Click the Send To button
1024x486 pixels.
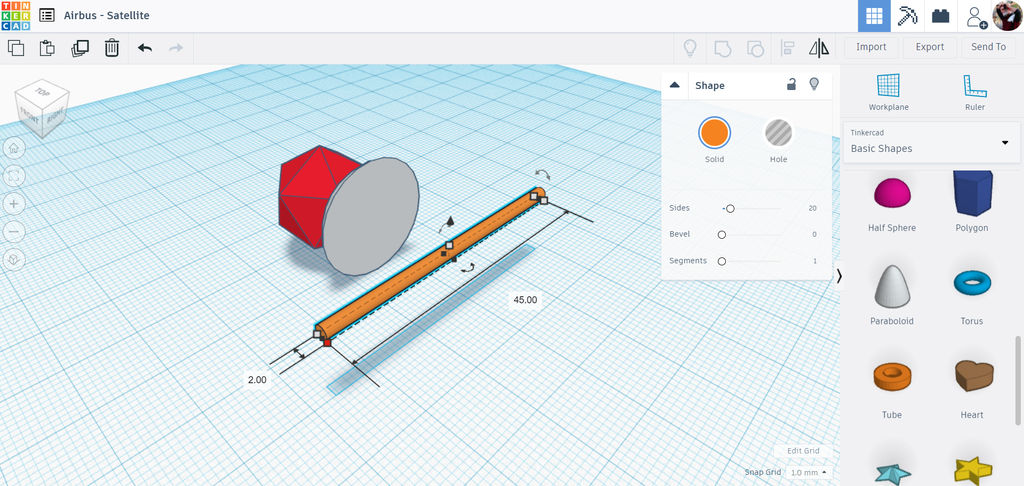coord(988,47)
